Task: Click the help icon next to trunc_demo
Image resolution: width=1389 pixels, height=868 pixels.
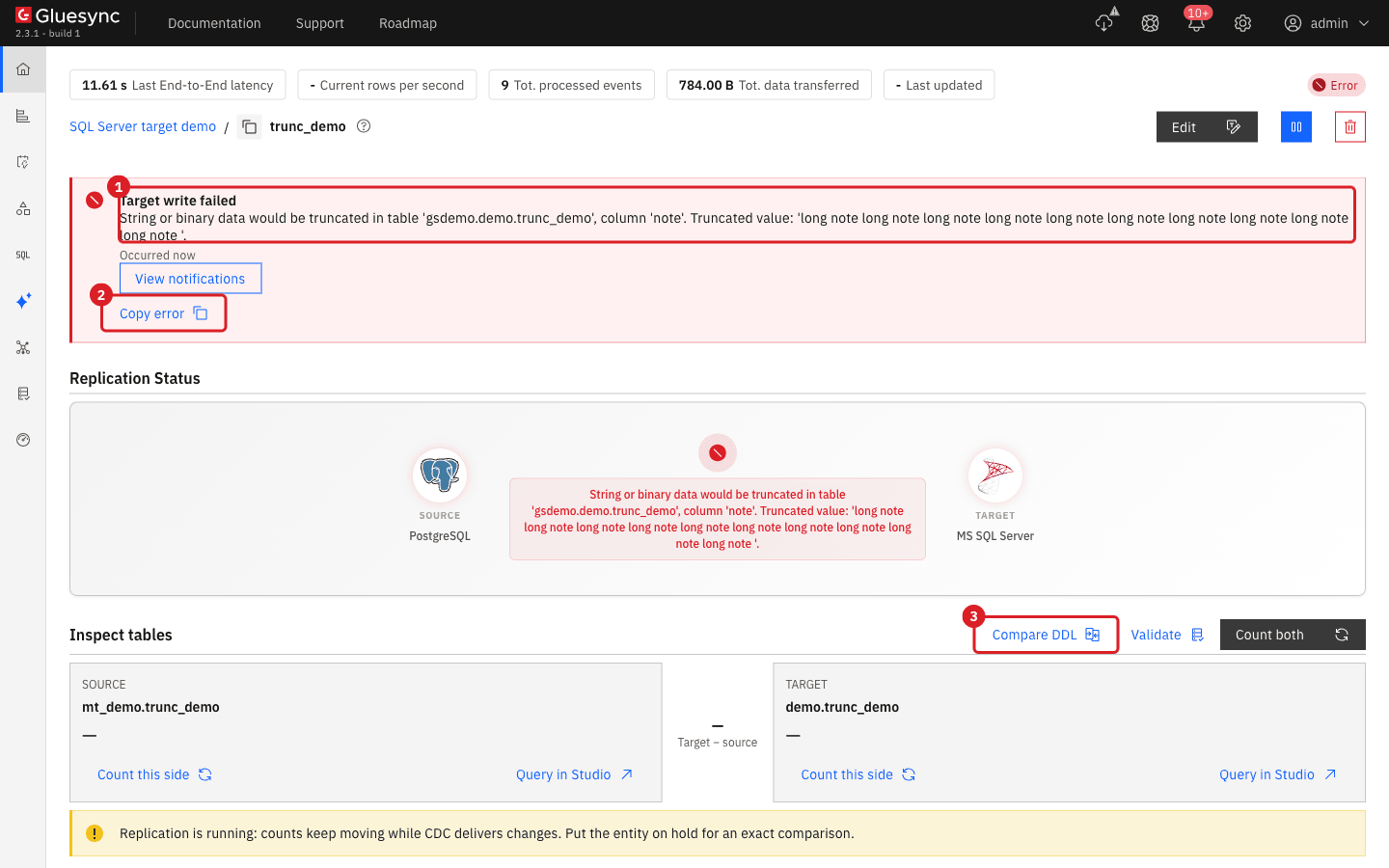Action: pos(364,125)
